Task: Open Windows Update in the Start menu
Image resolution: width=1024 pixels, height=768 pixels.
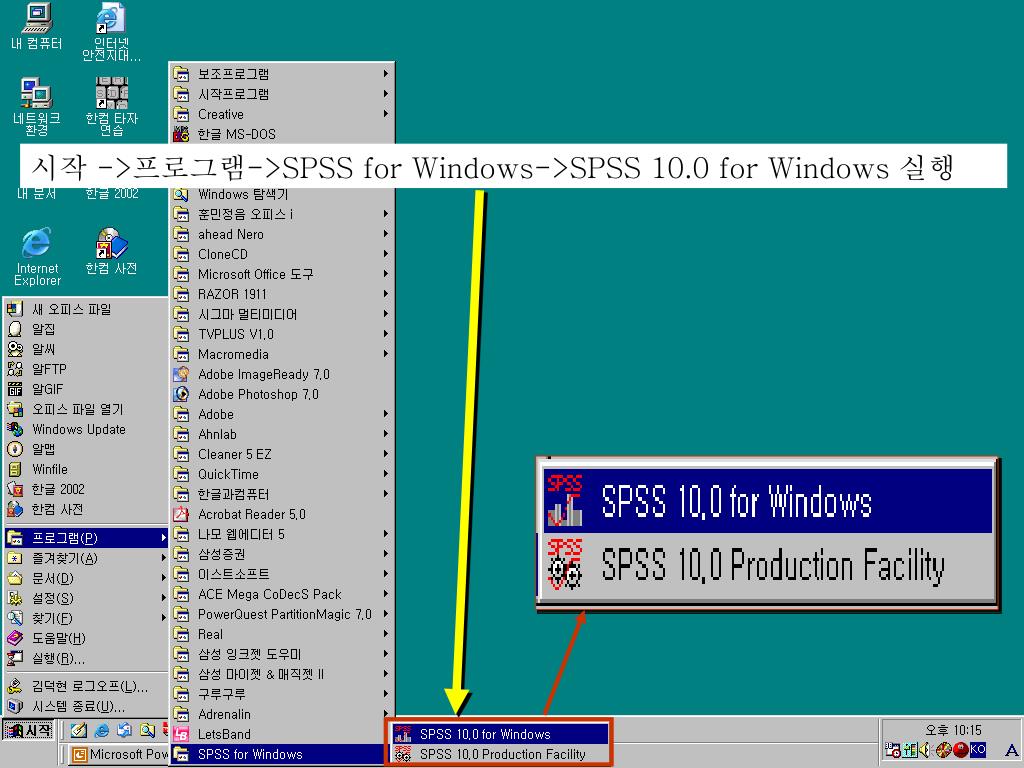Action: [85, 429]
